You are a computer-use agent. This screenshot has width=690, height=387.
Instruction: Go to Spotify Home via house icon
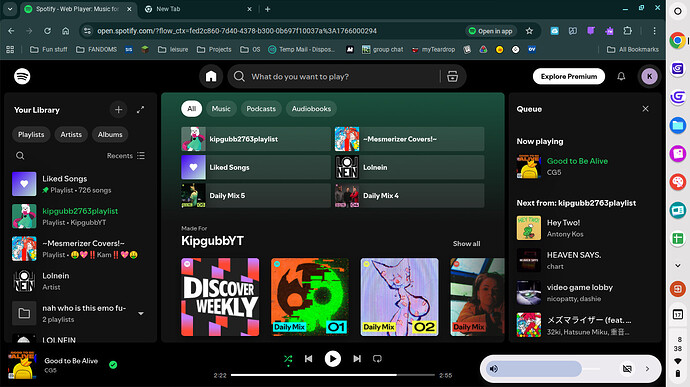point(211,76)
